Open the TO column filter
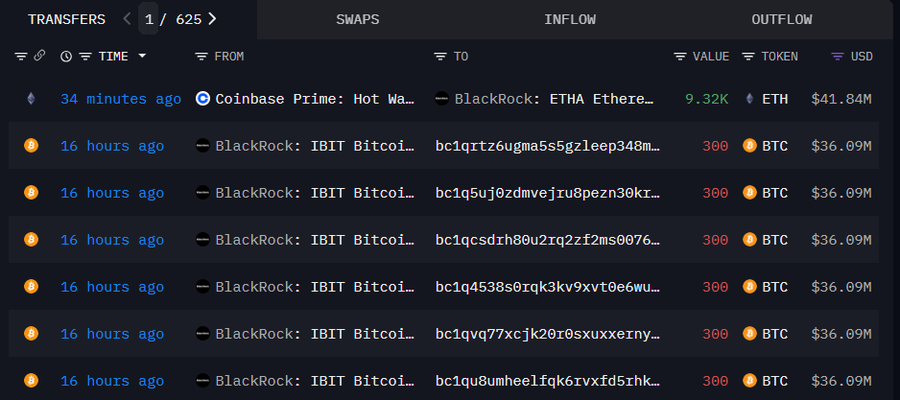This screenshot has height=400, width=900. coord(440,56)
